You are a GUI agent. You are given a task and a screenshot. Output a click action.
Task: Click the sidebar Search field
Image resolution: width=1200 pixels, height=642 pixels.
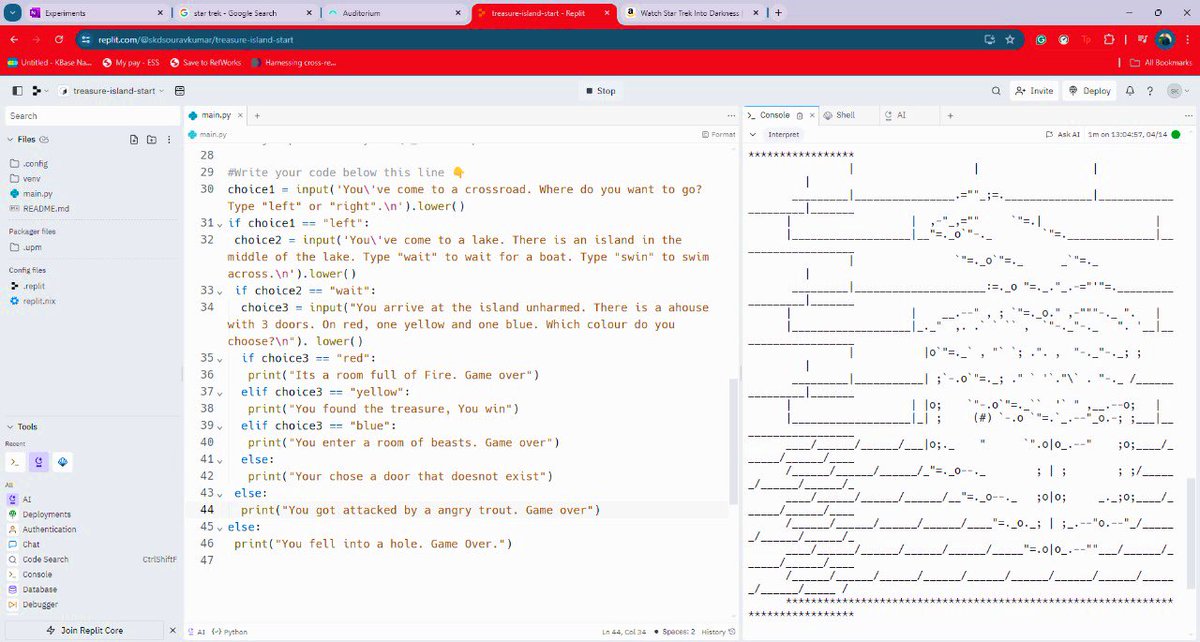pyautogui.click(x=92, y=116)
